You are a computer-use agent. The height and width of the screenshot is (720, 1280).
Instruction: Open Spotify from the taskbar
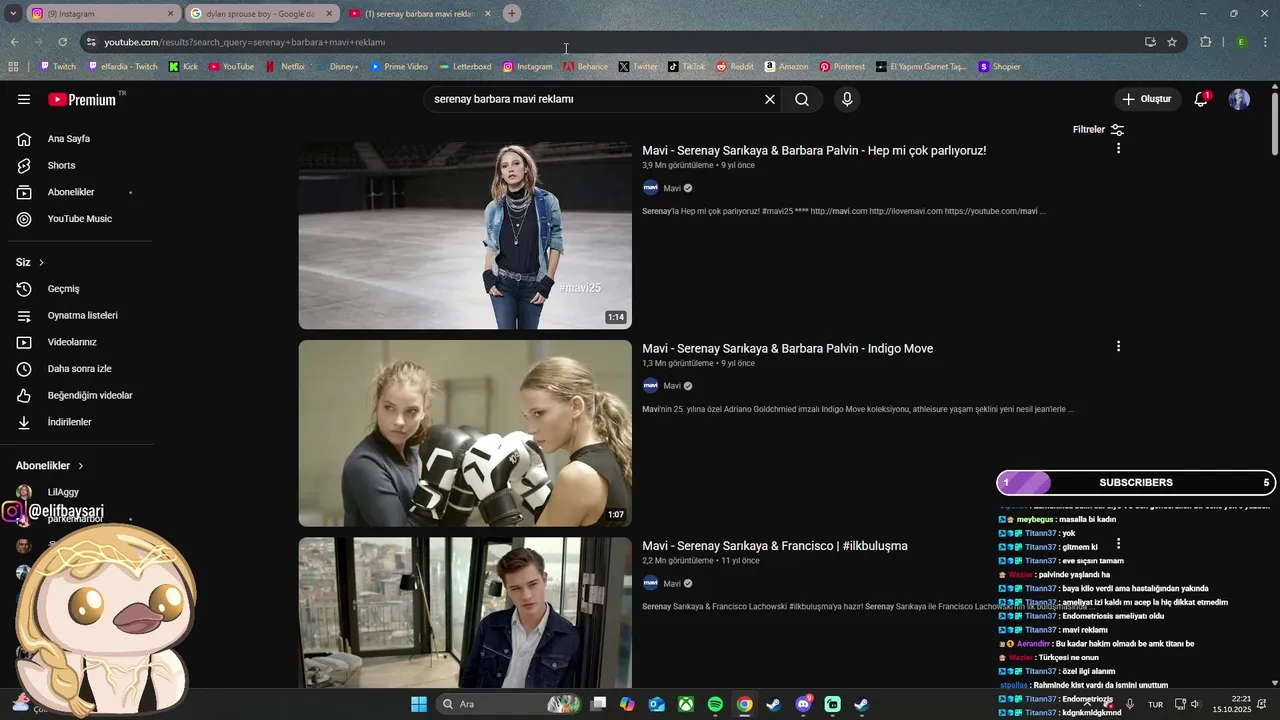click(715, 704)
